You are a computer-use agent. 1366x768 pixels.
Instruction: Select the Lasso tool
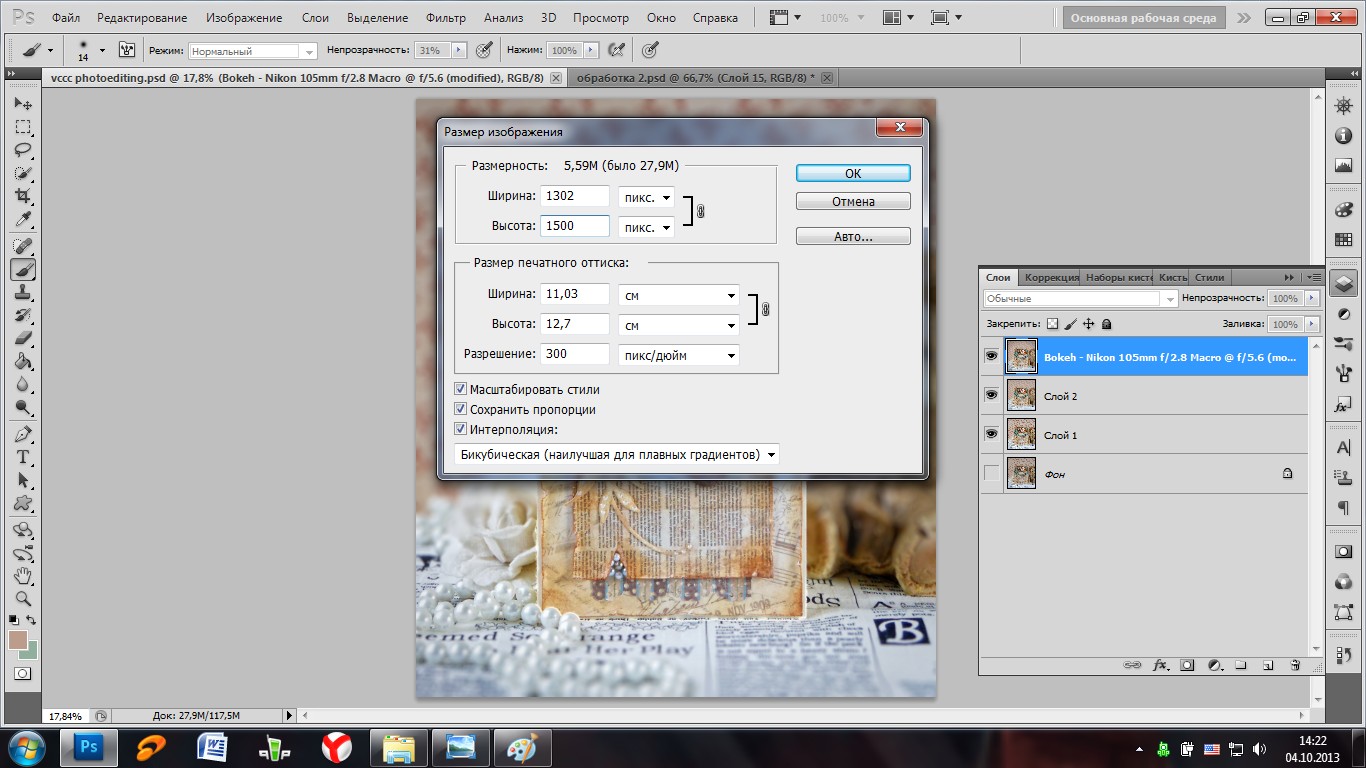pos(23,150)
